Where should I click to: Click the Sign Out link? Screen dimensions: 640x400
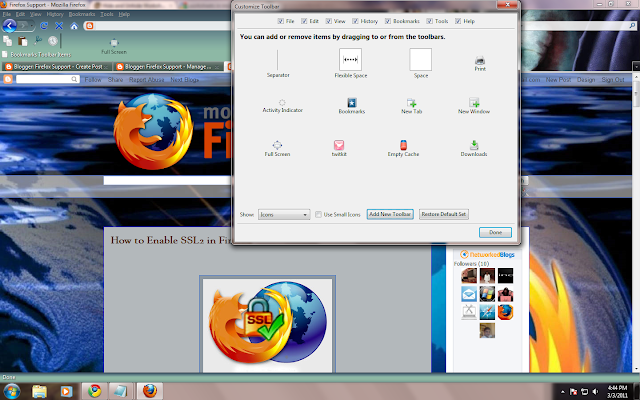click(613, 80)
